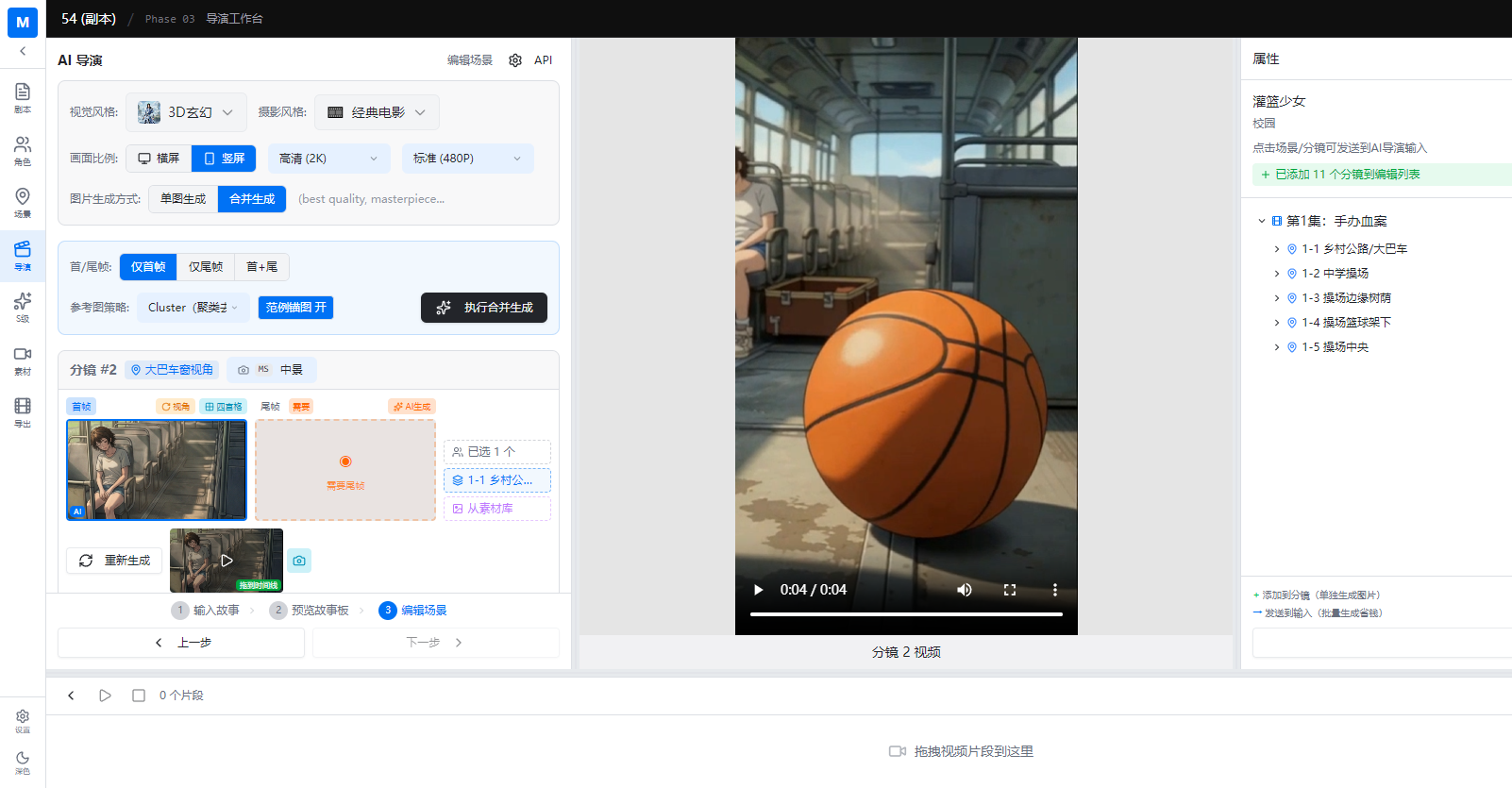
Task: Enter fullscreen on the video player
Action: pyautogui.click(x=1009, y=590)
